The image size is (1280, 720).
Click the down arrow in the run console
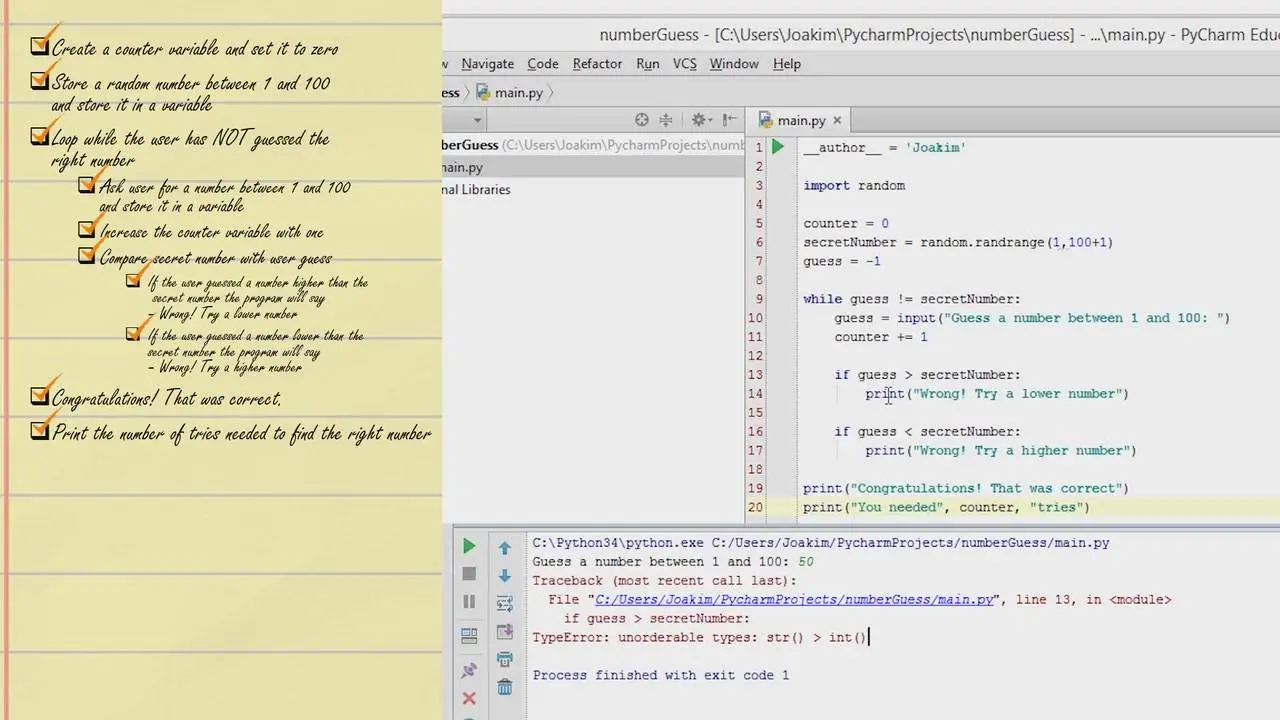505,576
